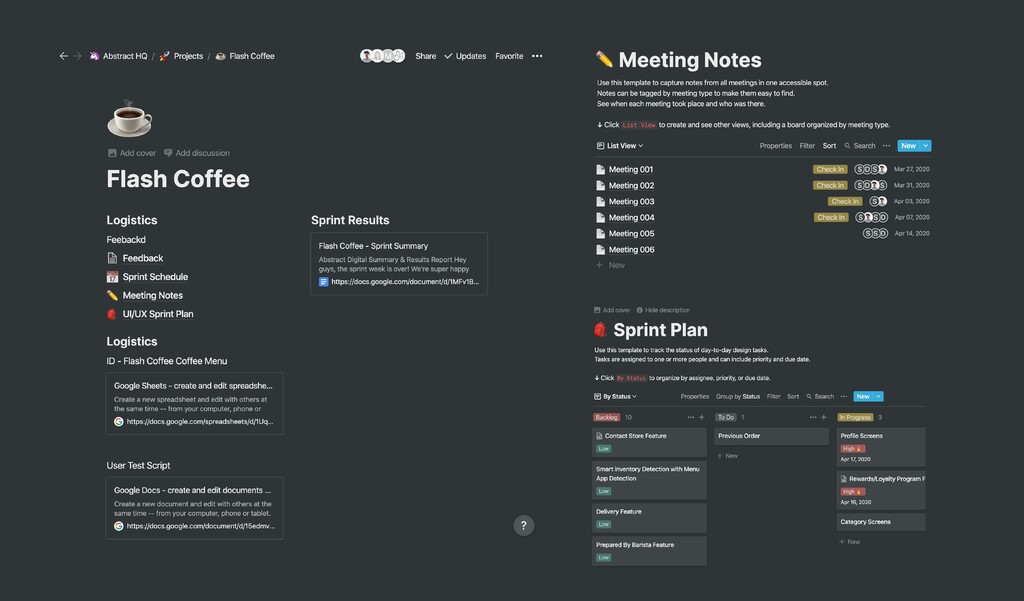Click Filter in Meeting Notes toolbar
This screenshot has height=601, width=1024.
click(807, 146)
